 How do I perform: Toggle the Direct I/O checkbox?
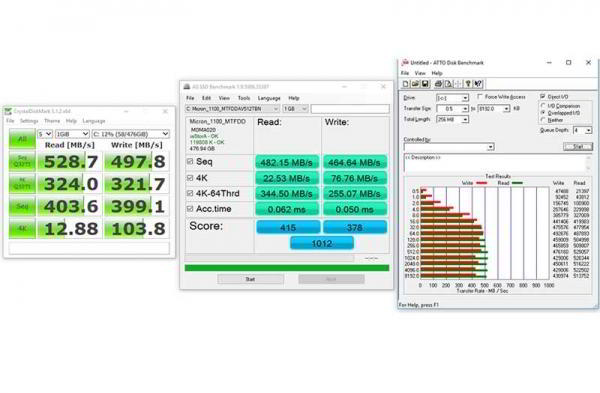(543, 96)
